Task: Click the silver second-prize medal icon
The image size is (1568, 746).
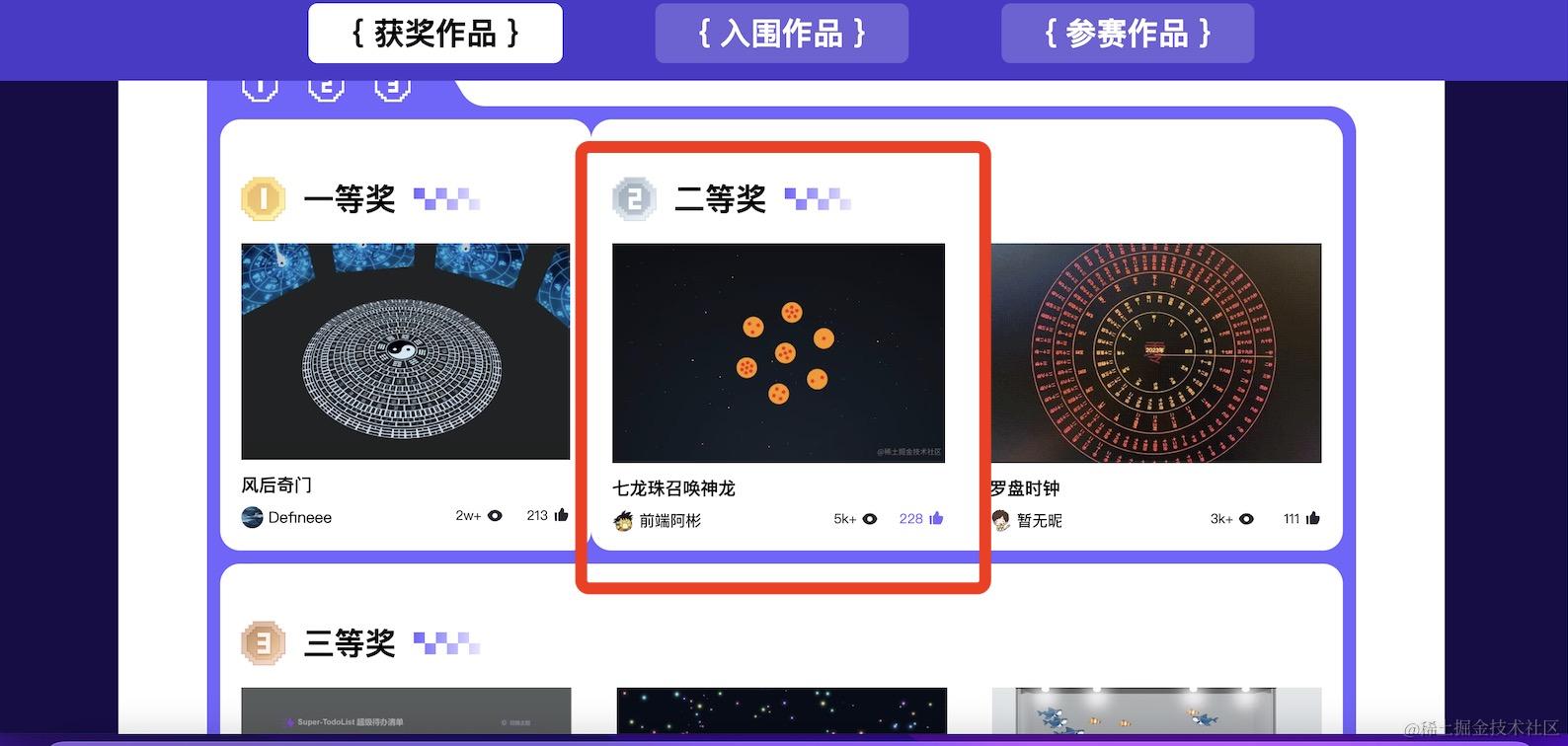Action: tap(634, 199)
